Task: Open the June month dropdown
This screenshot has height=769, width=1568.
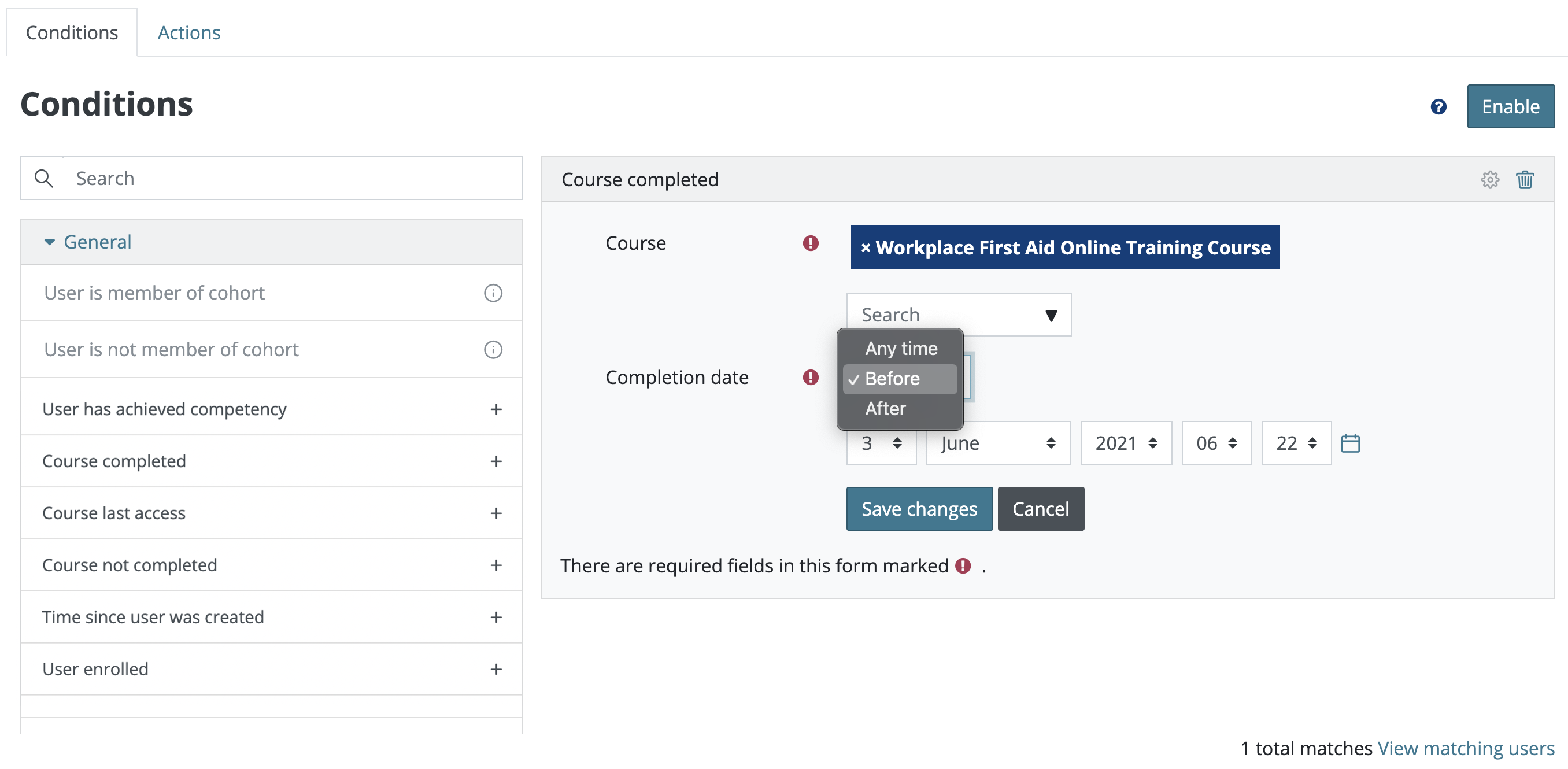Action: click(x=997, y=443)
